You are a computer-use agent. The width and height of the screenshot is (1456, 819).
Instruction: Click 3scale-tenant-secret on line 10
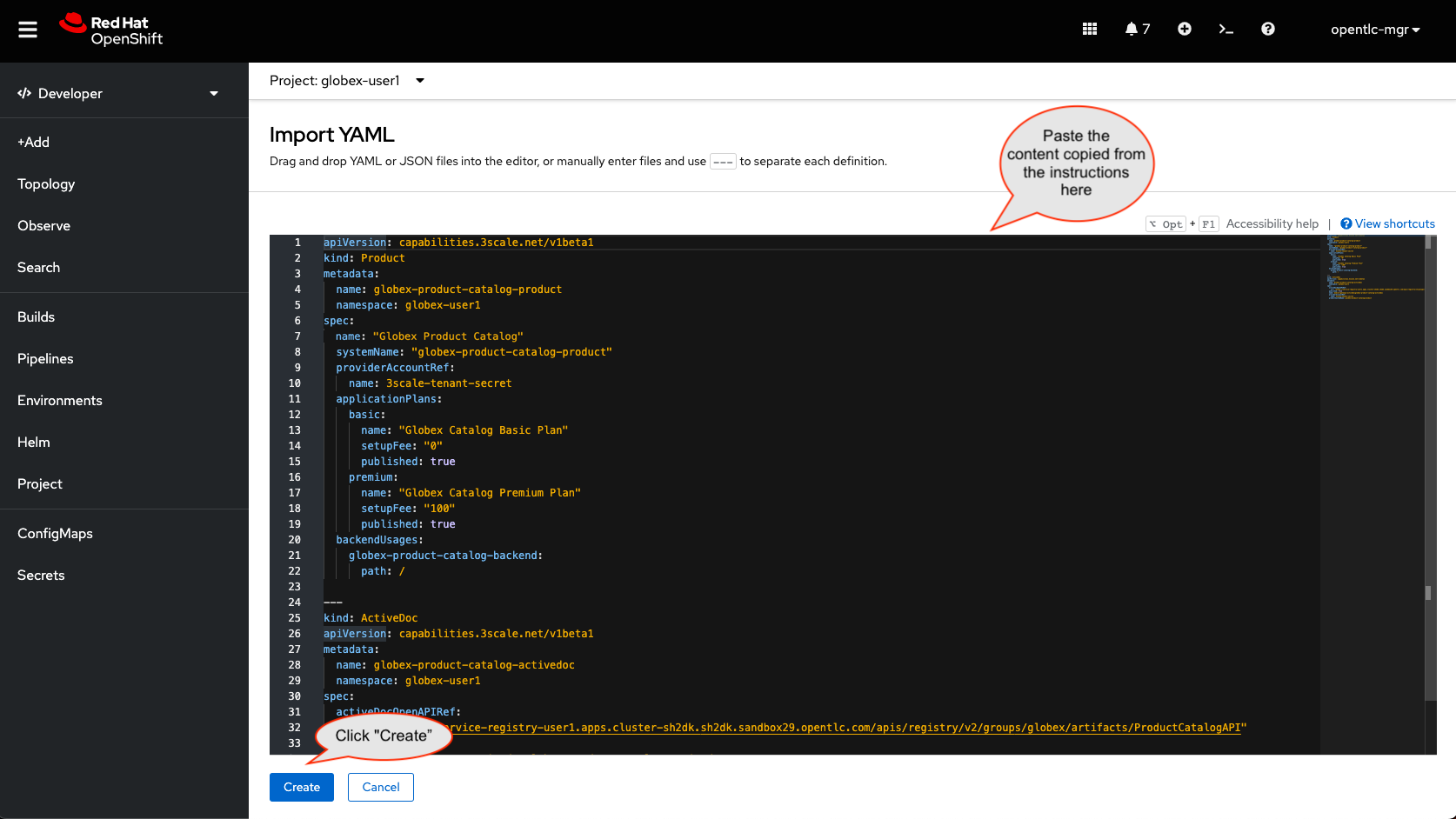pyautogui.click(x=449, y=383)
